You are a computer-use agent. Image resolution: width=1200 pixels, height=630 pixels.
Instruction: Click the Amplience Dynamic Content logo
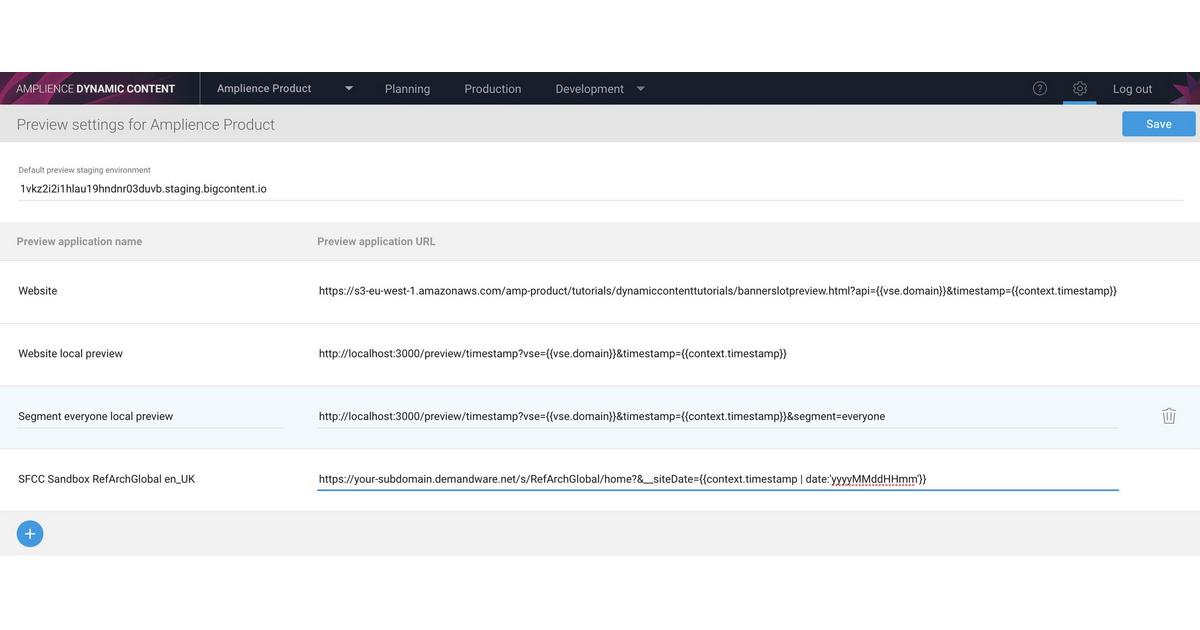point(95,88)
